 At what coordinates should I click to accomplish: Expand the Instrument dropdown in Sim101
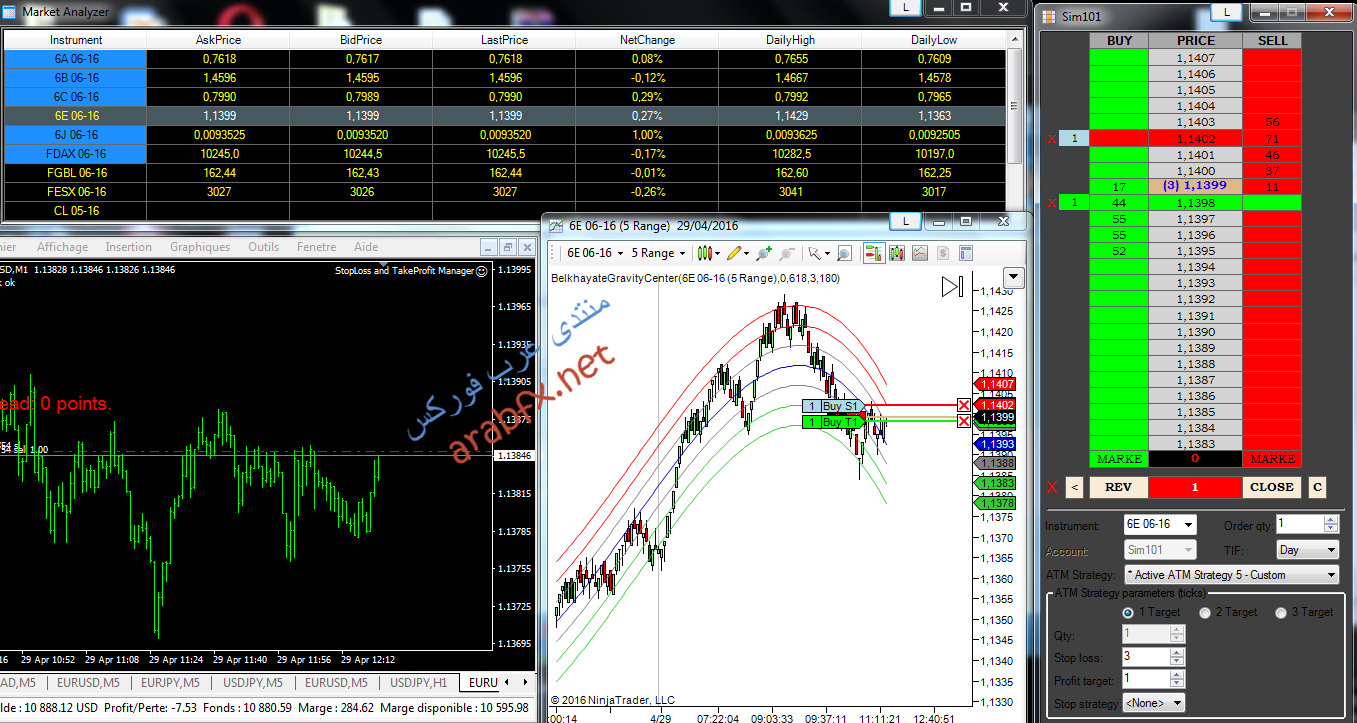click(1188, 524)
